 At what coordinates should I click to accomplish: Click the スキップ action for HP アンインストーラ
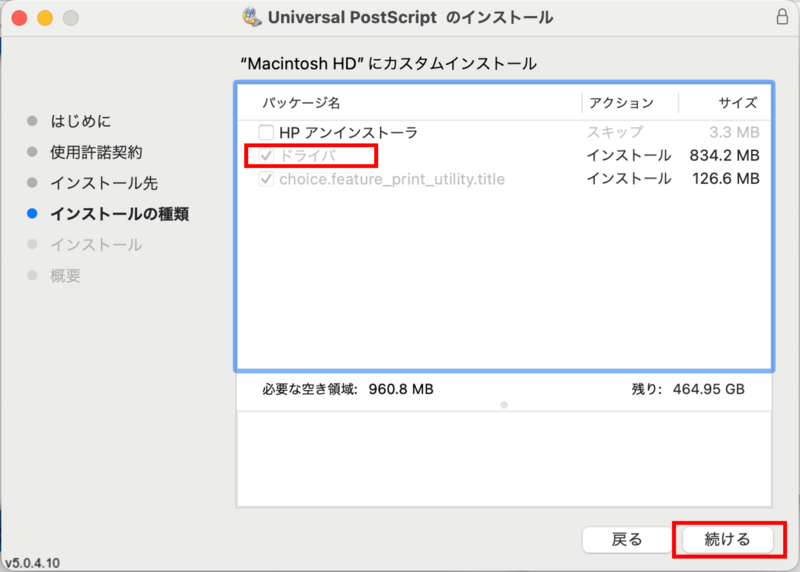coord(615,132)
